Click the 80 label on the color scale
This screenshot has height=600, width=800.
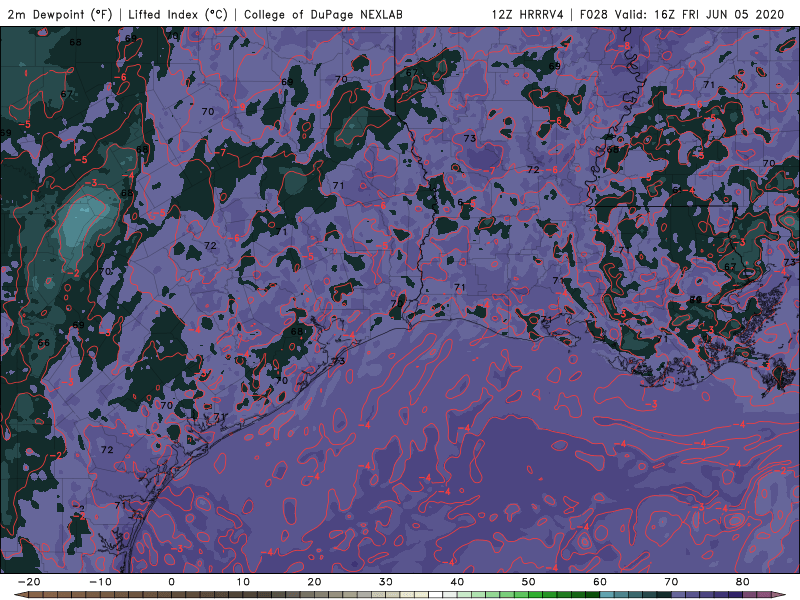[x=743, y=582]
